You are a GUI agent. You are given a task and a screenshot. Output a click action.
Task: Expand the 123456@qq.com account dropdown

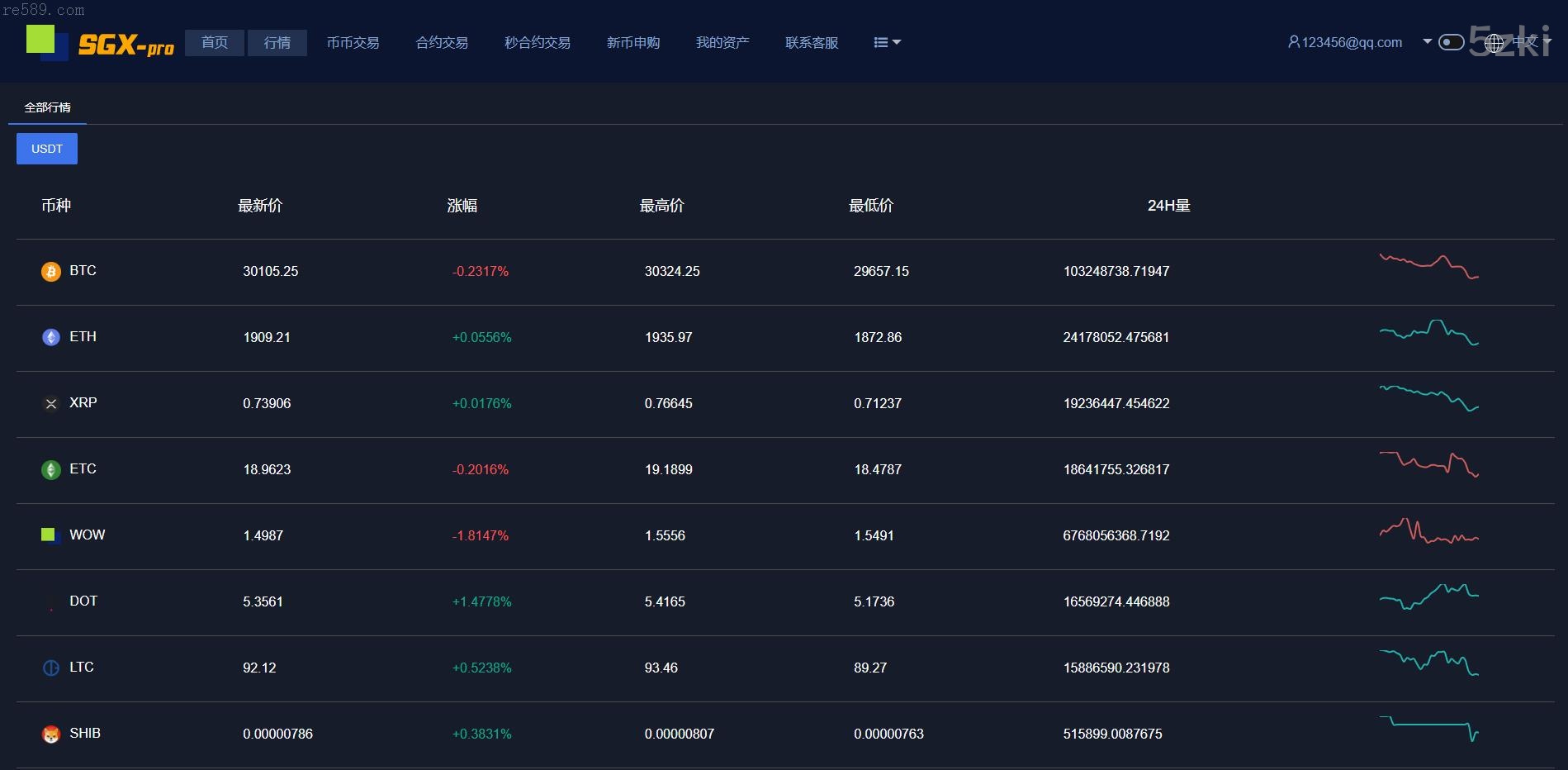[x=1427, y=41]
